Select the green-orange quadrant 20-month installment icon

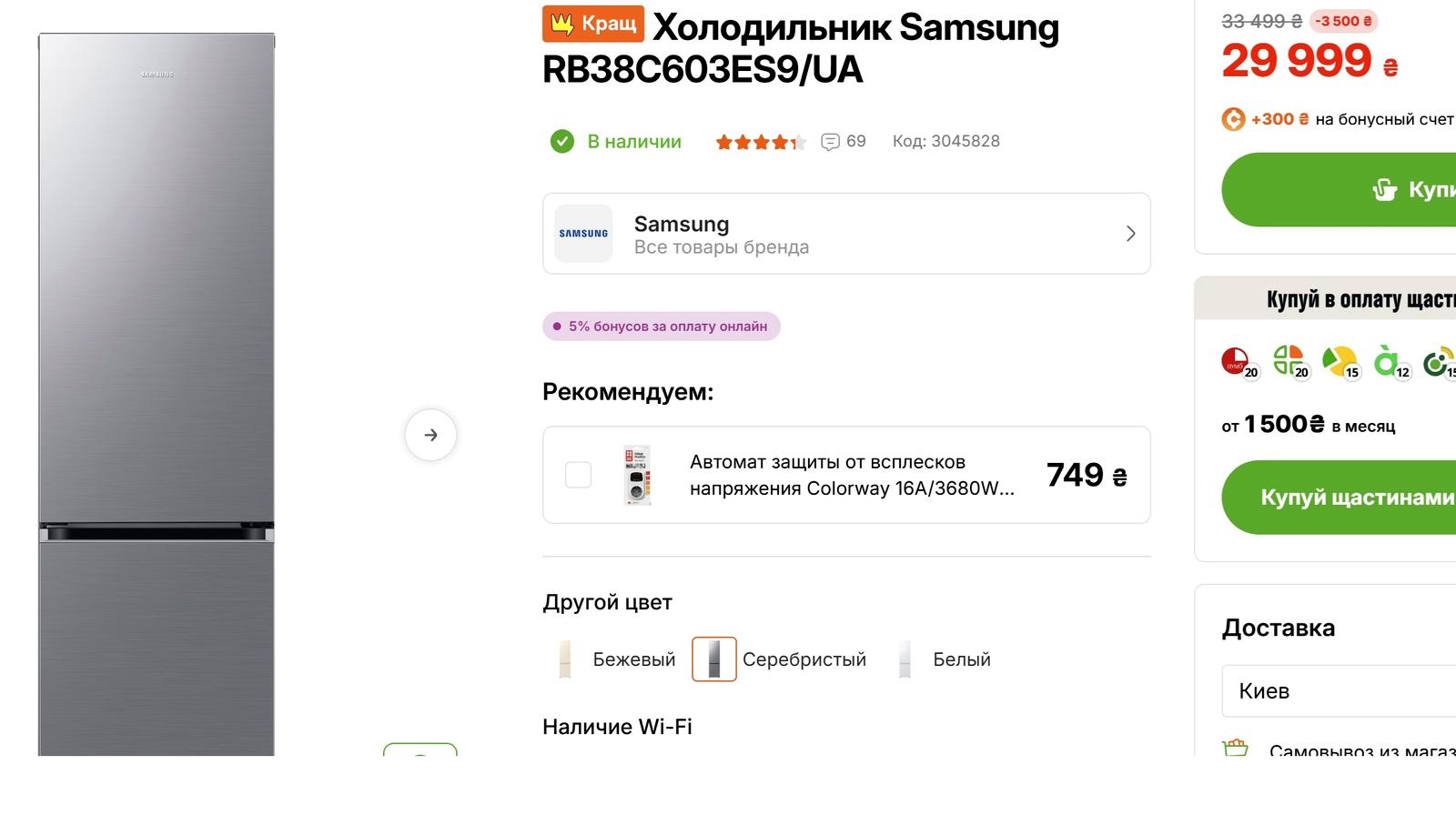1289,361
